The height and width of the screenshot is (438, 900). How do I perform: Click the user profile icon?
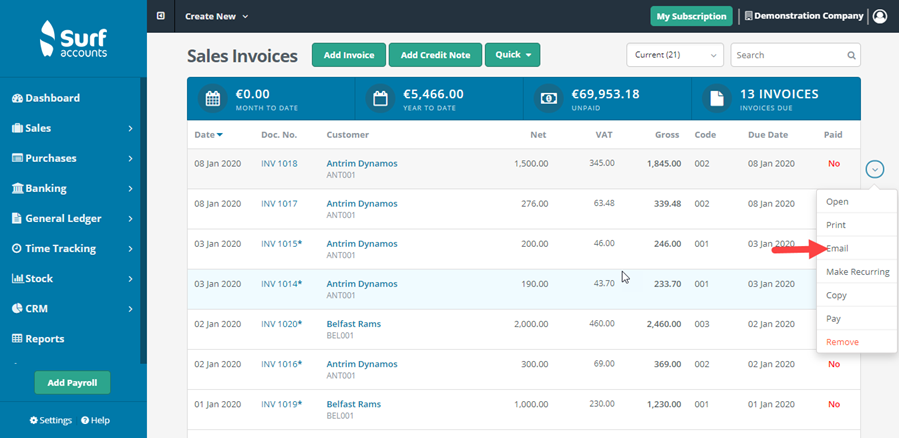[879, 16]
